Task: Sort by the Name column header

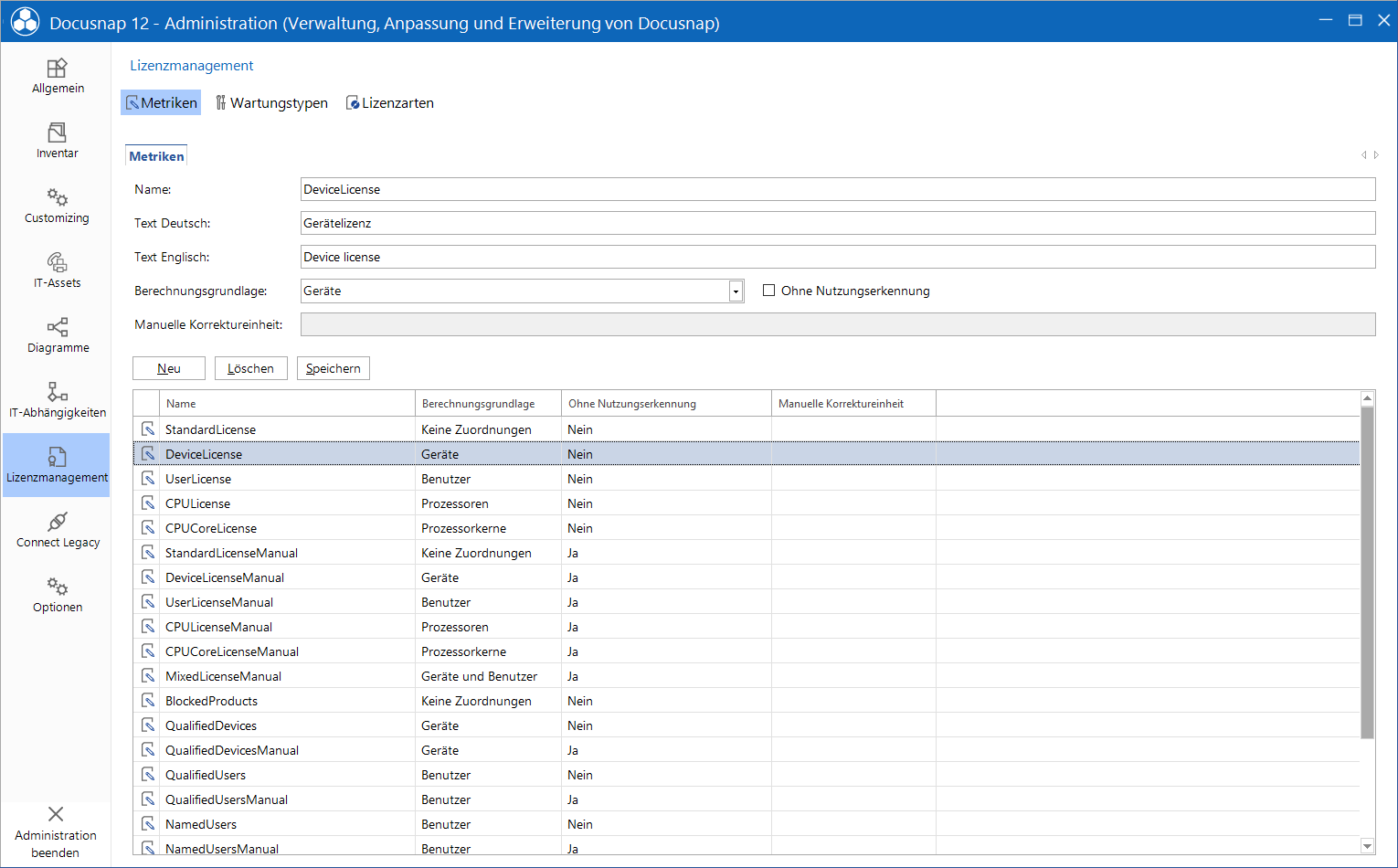Action: (287, 403)
